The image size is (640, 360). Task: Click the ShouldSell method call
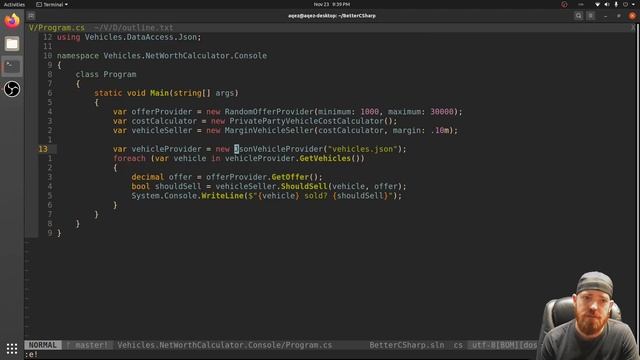click(x=304, y=187)
